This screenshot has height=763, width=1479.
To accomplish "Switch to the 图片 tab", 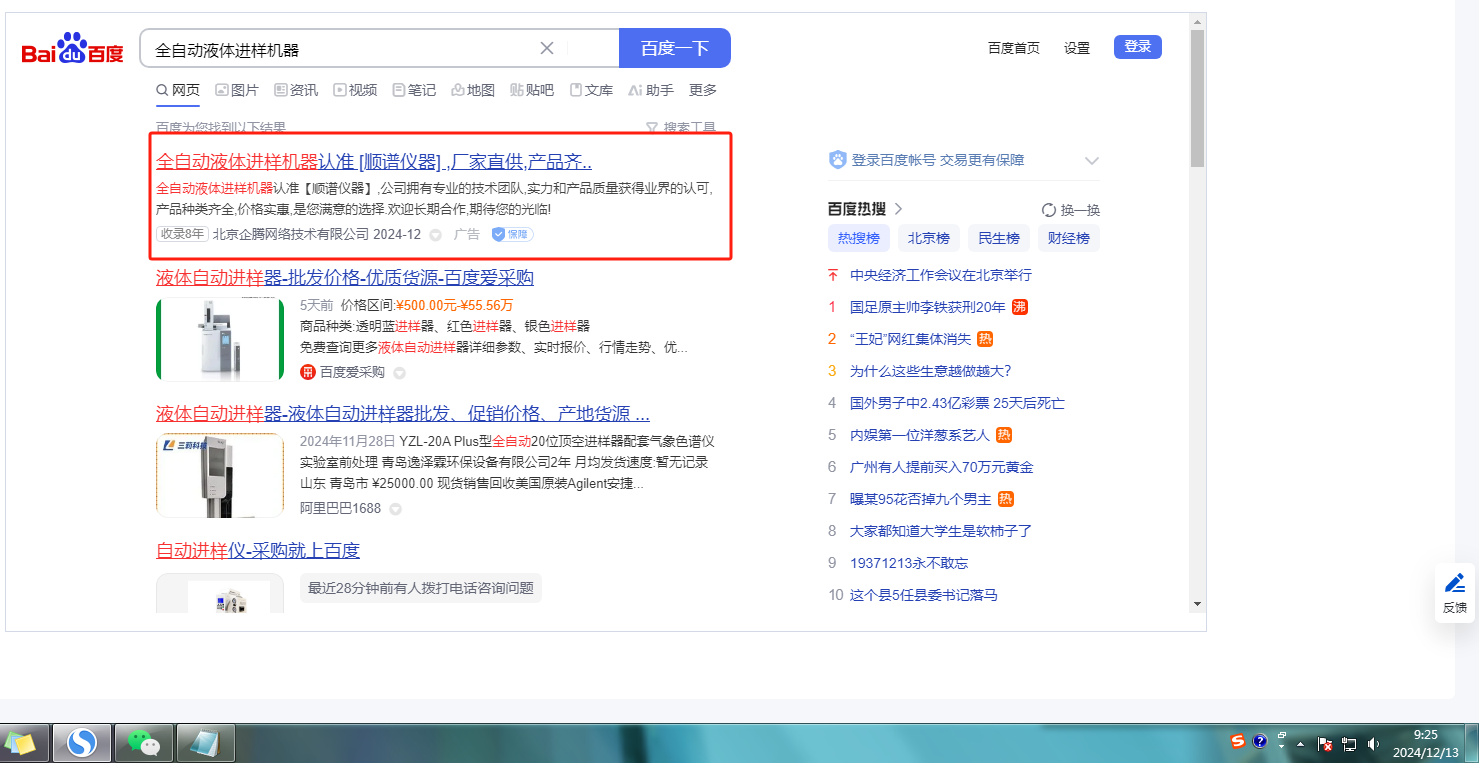I will [237, 90].
